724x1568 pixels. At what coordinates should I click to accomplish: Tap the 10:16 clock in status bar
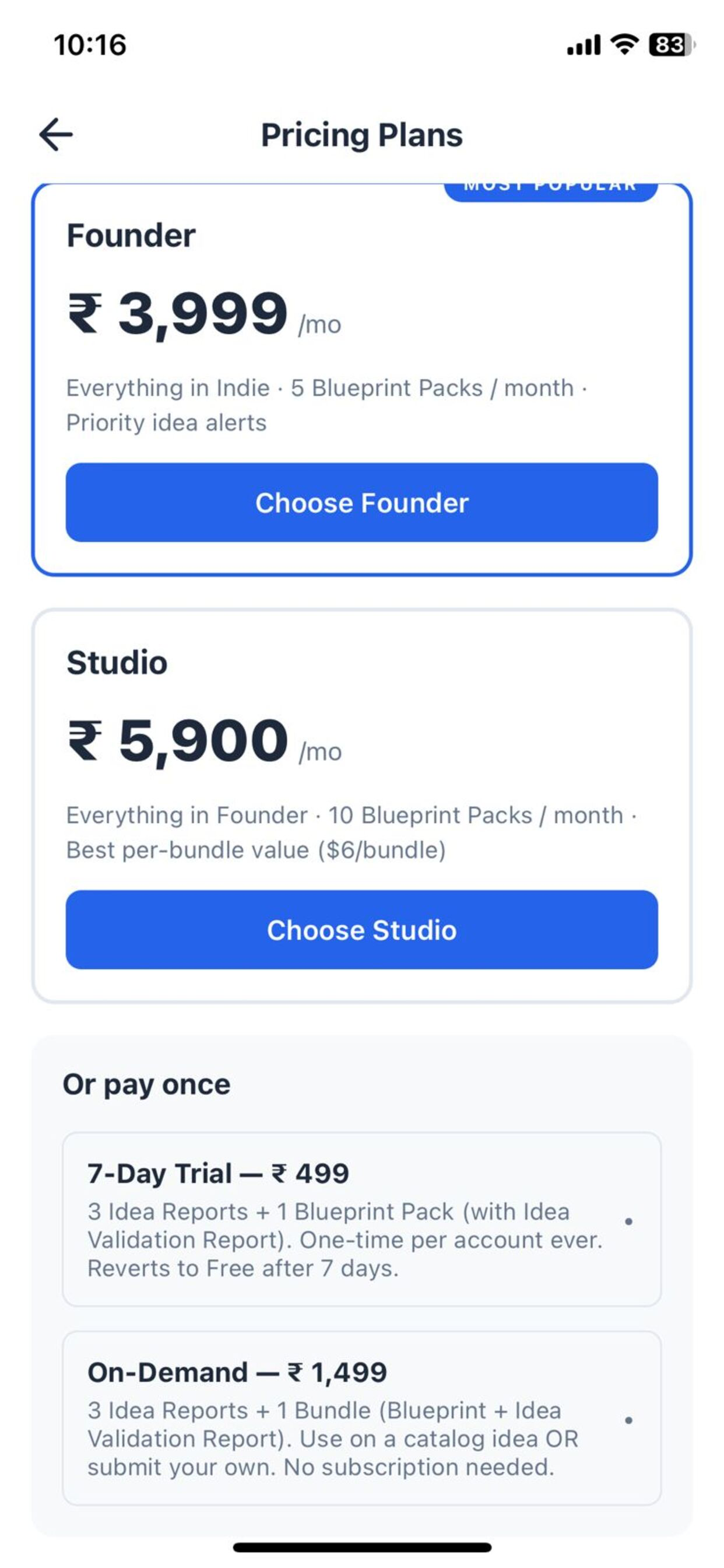point(90,45)
